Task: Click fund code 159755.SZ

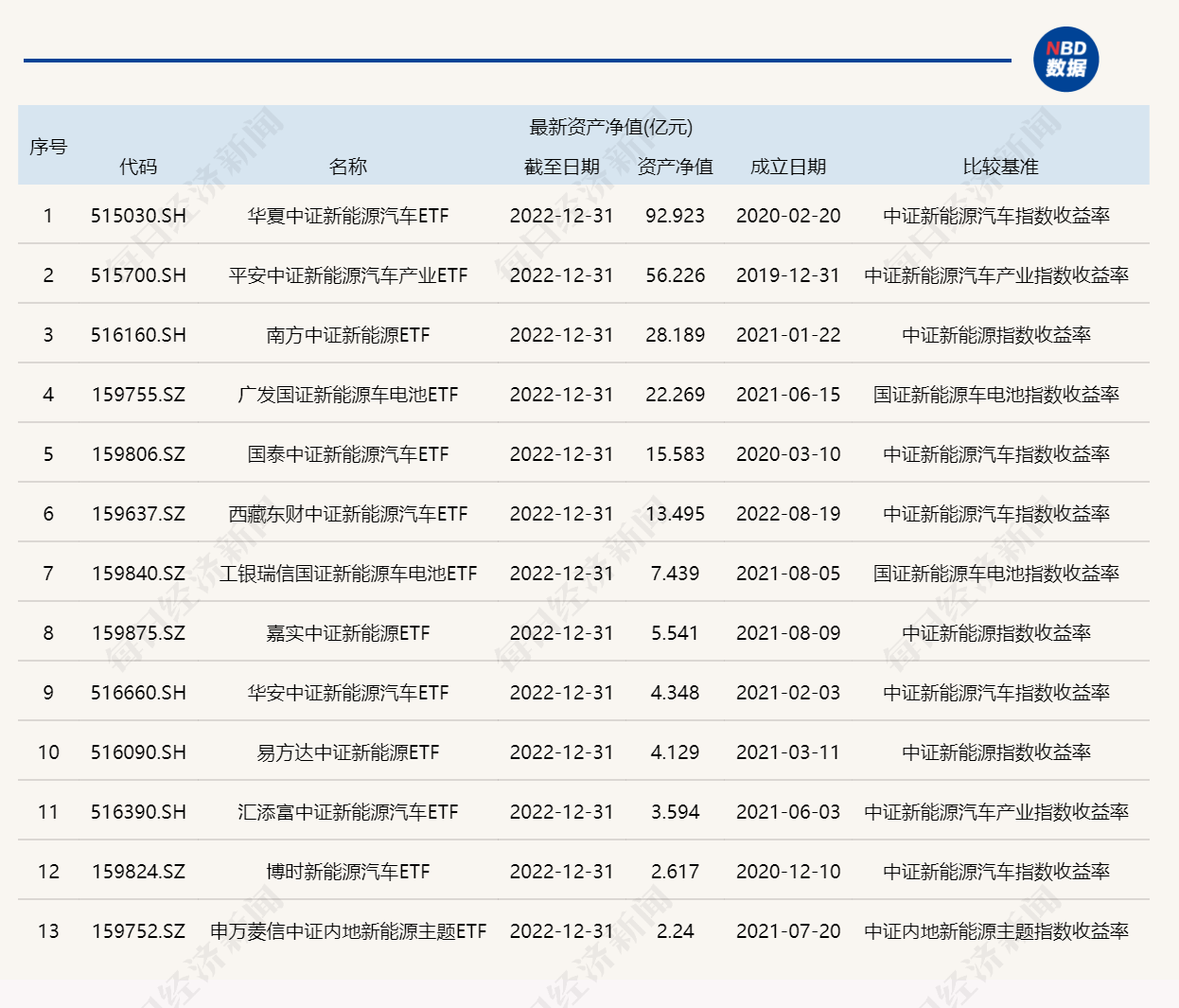Action: pos(138,395)
